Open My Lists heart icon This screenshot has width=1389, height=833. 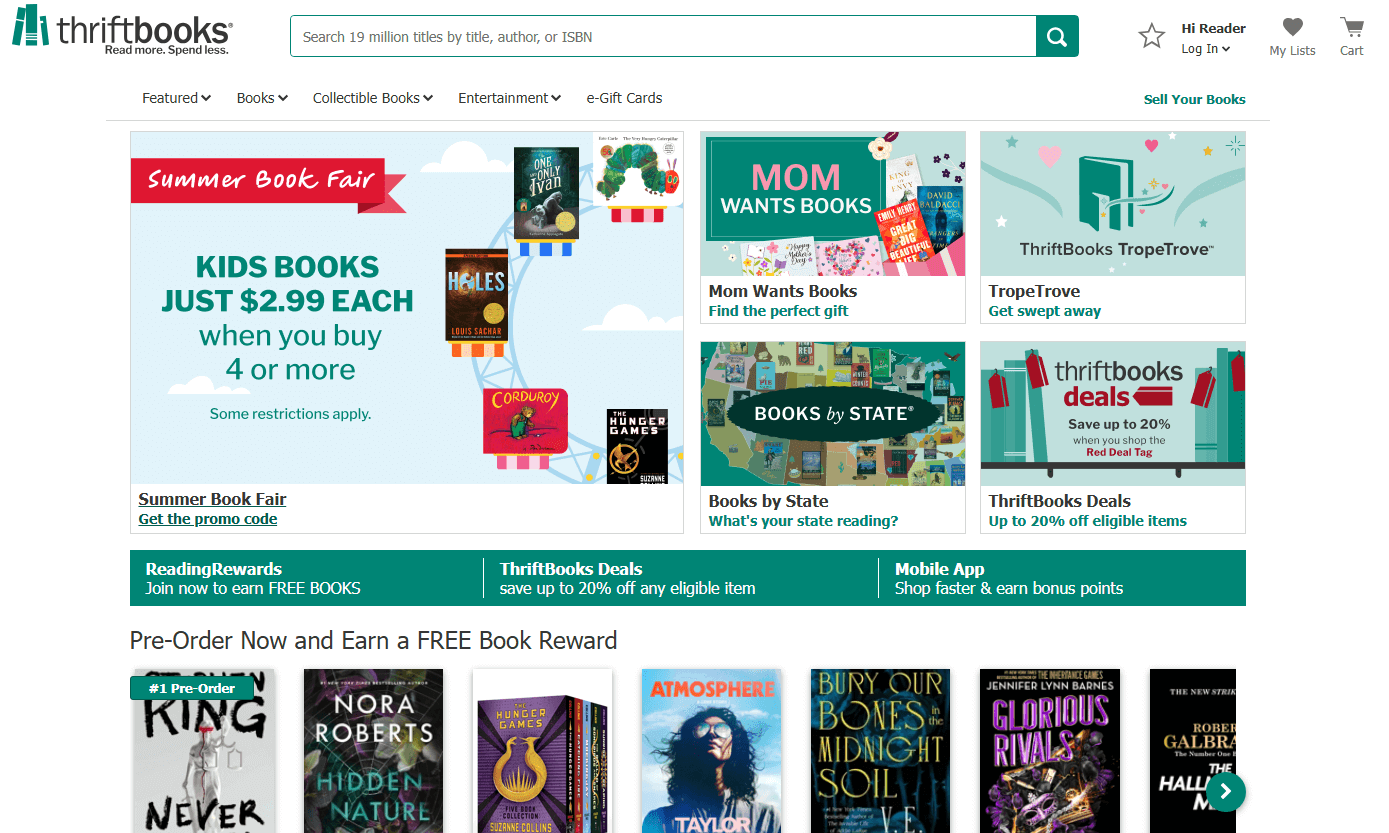[1292, 28]
